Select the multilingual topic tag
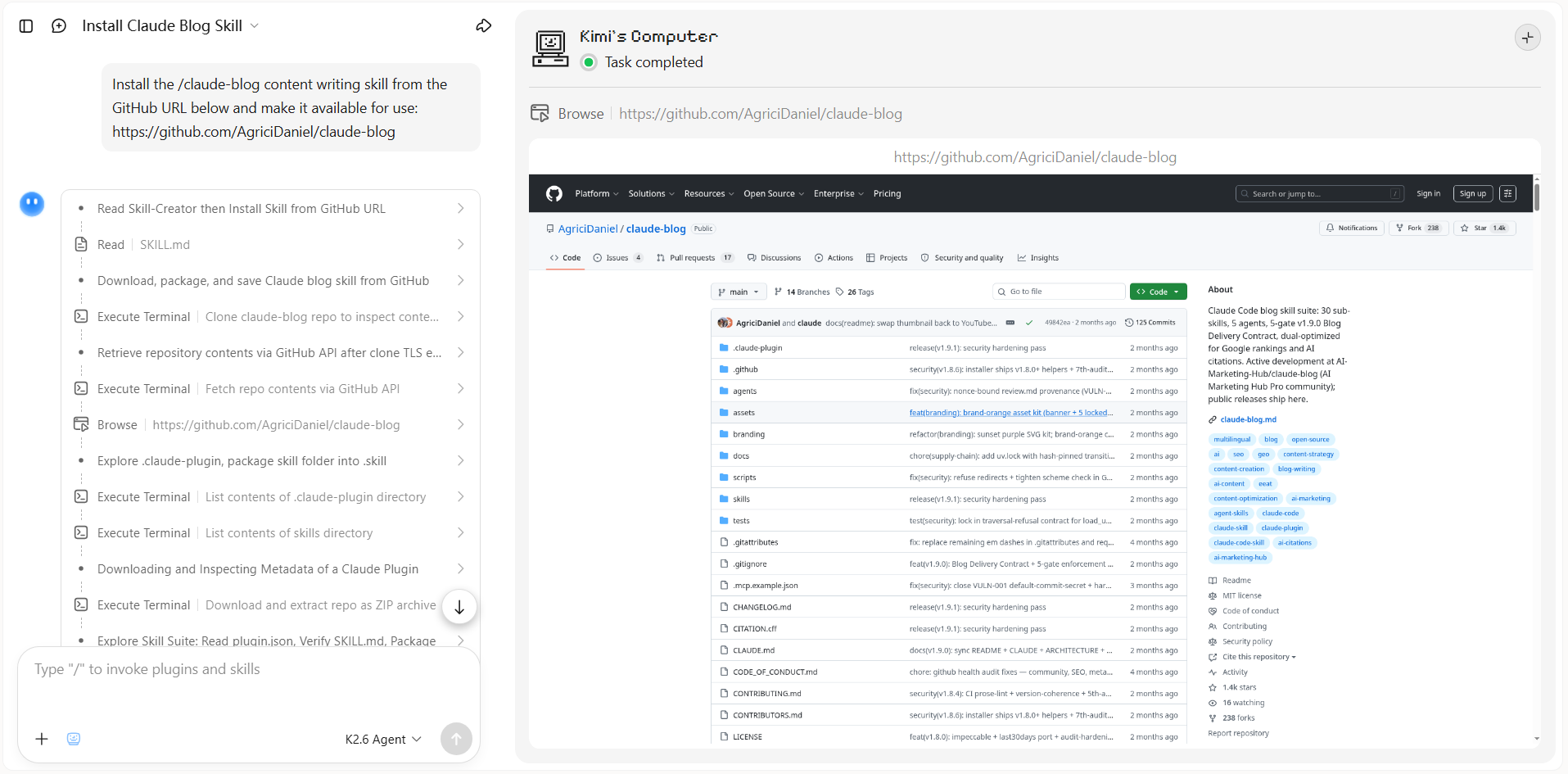The height and width of the screenshot is (774, 1568). [1231, 440]
